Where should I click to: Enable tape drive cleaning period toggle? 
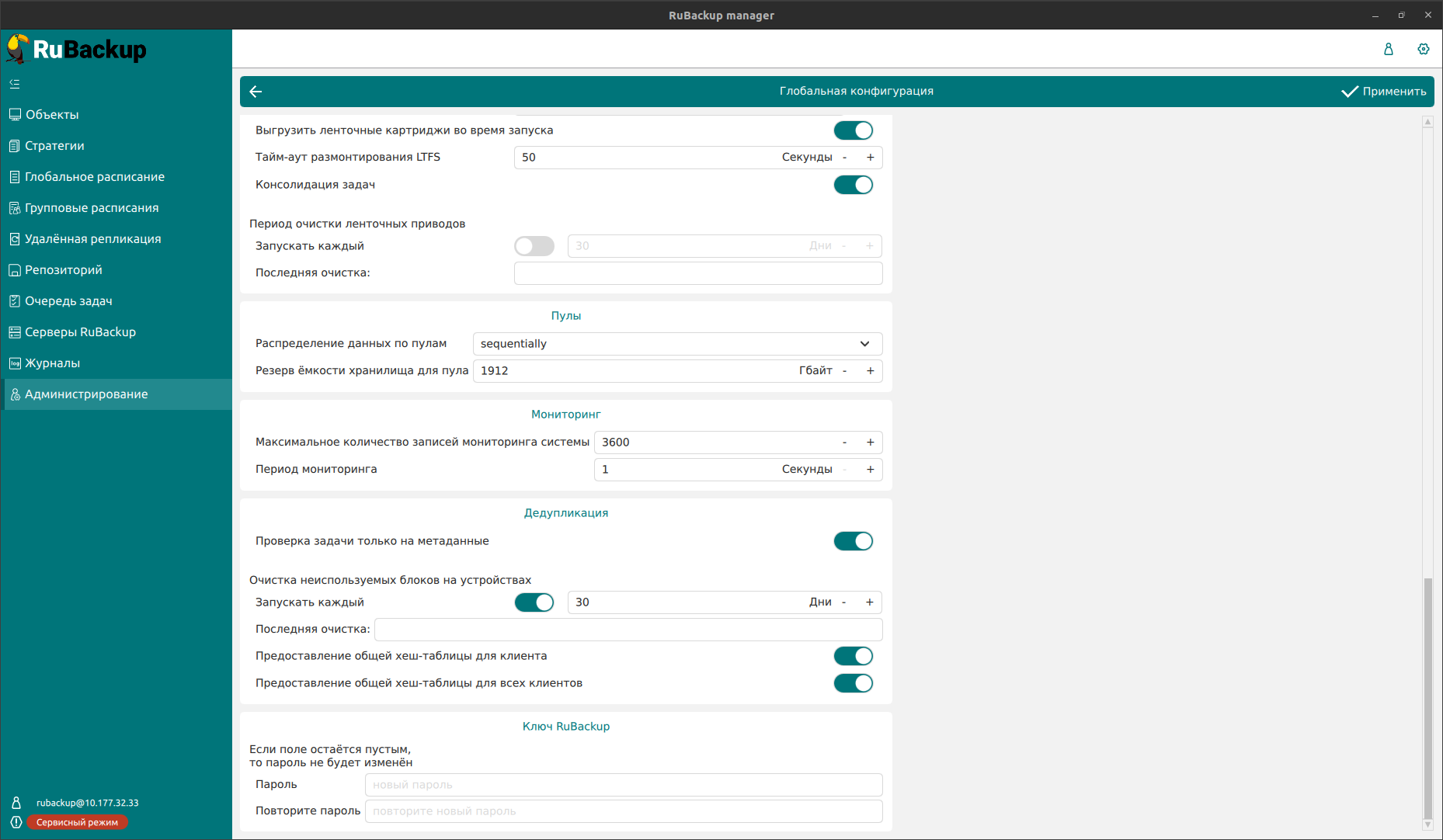[534, 246]
